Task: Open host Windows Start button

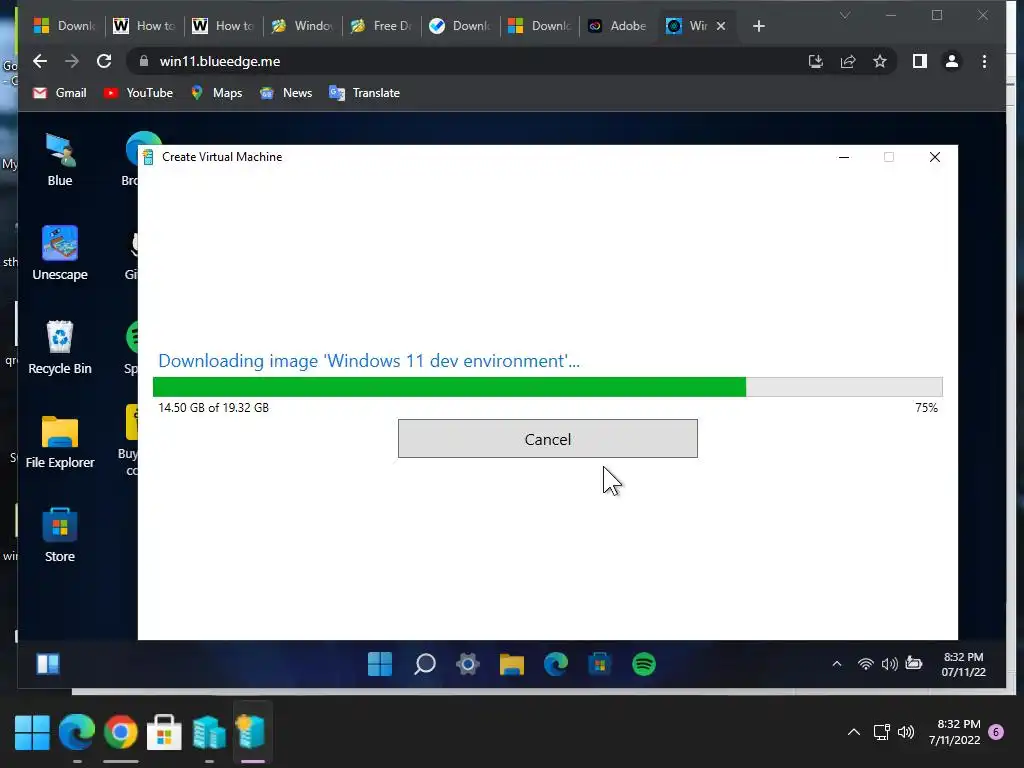Action: 32,733
